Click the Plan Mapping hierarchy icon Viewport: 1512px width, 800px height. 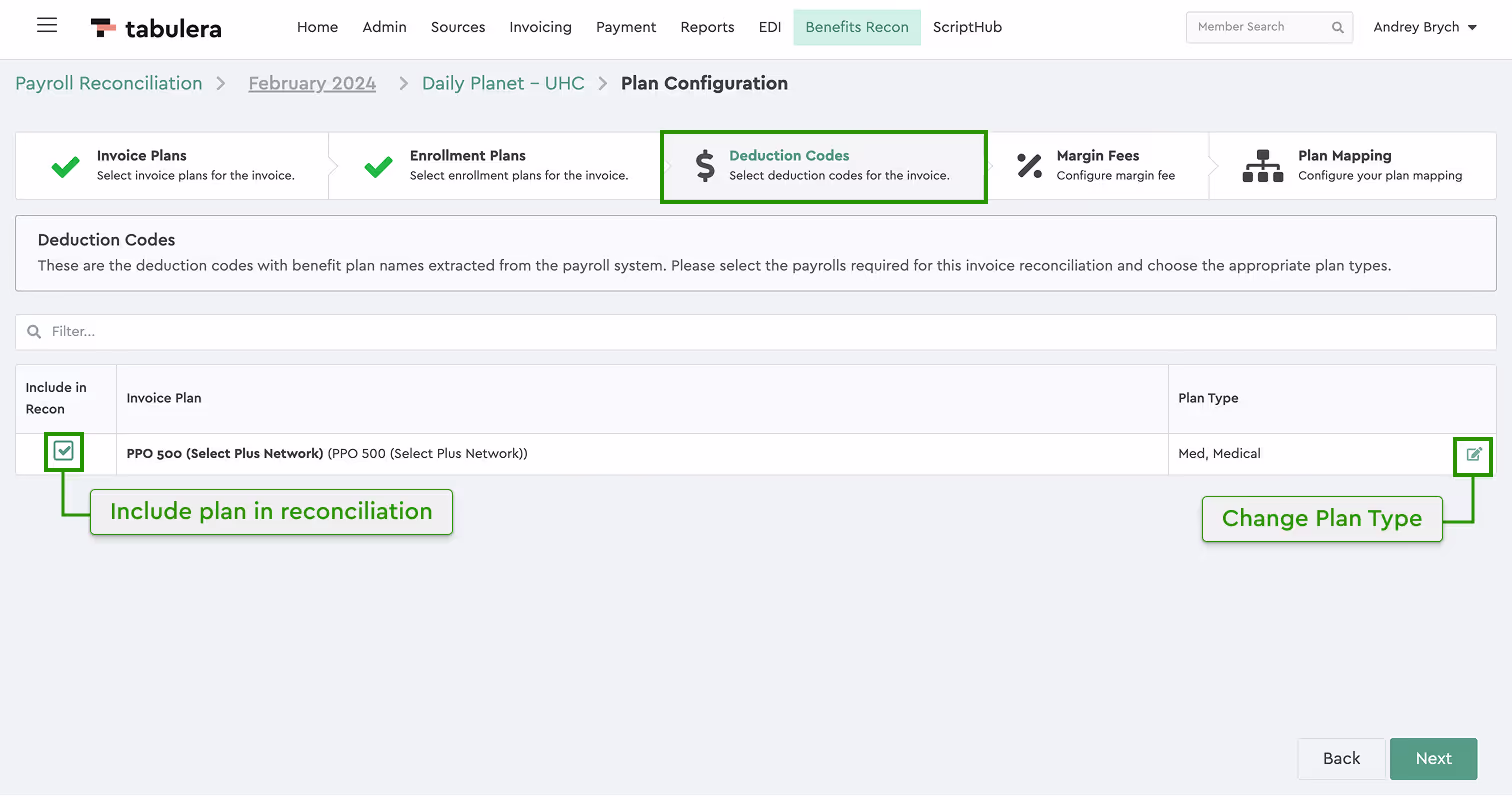click(1262, 166)
